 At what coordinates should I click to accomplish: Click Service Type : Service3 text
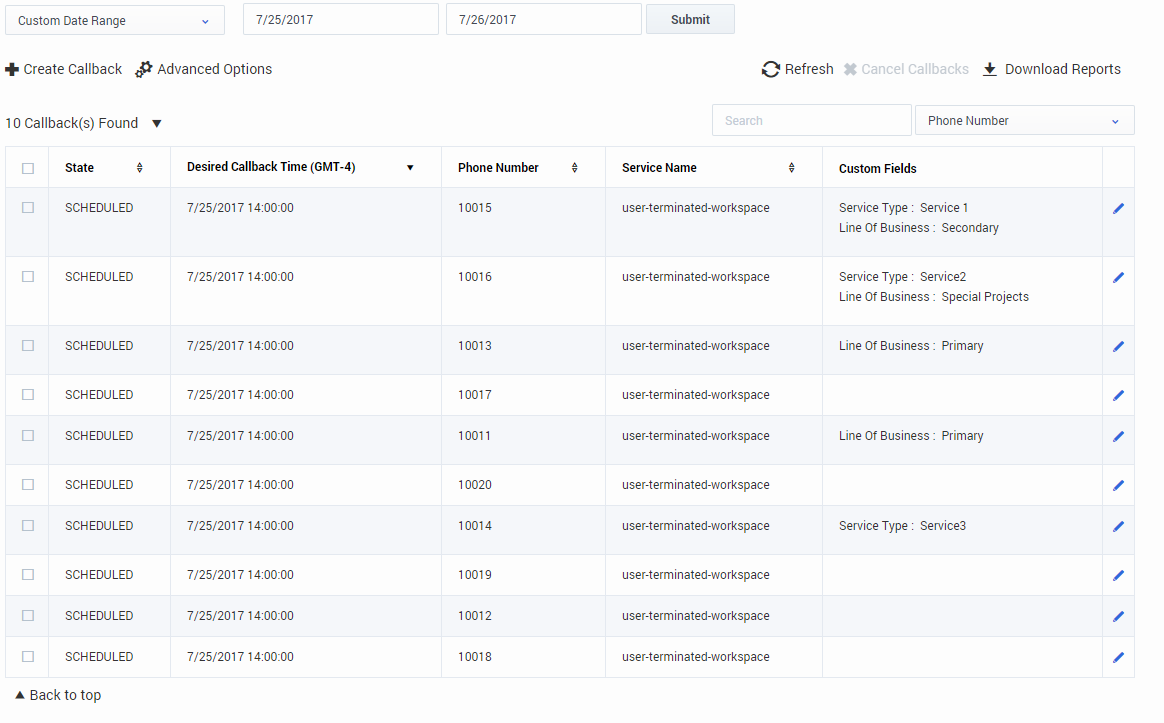click(x=902, y=526)
